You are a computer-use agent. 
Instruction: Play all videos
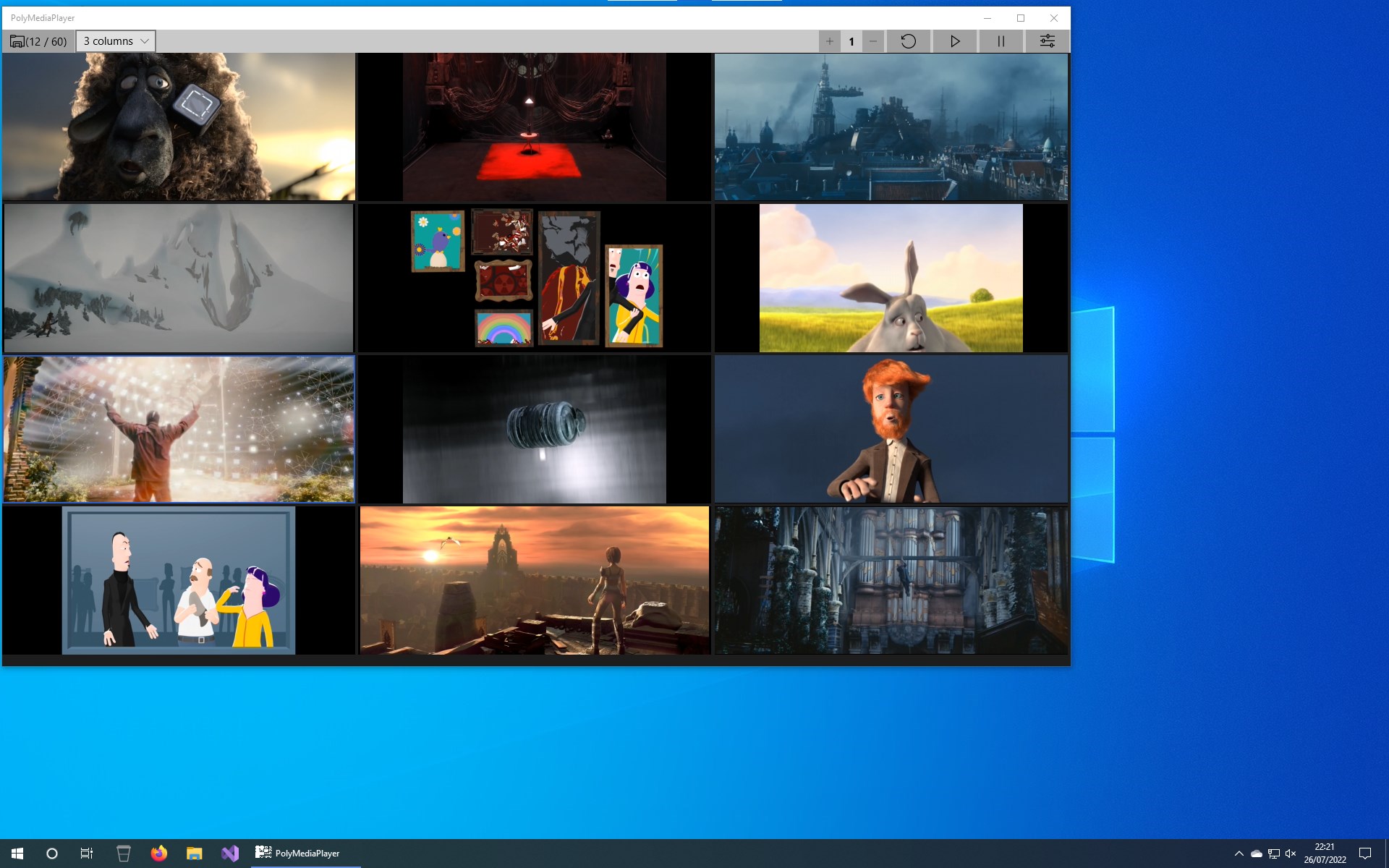955,41
